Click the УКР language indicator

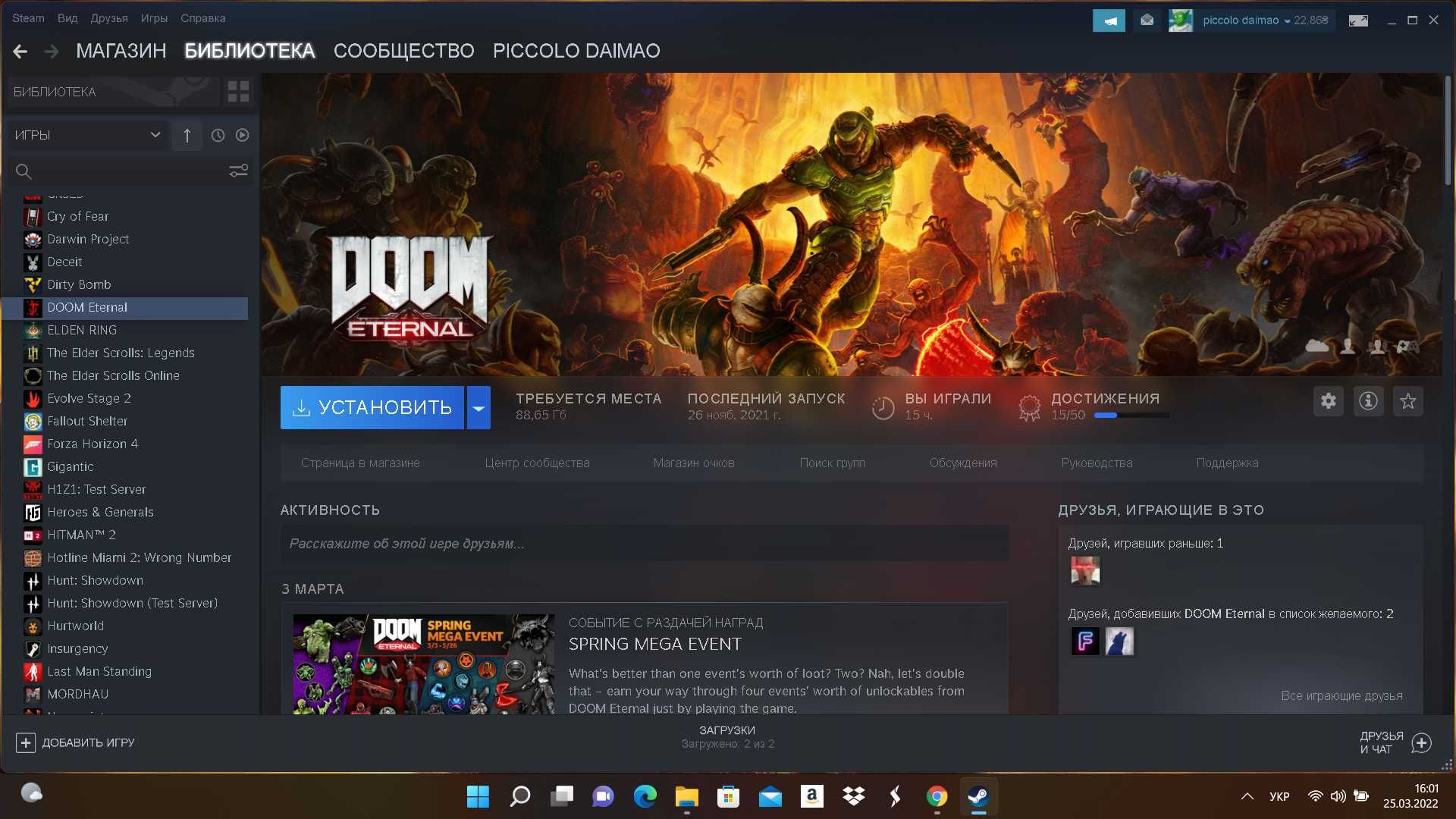[1279, 796]
